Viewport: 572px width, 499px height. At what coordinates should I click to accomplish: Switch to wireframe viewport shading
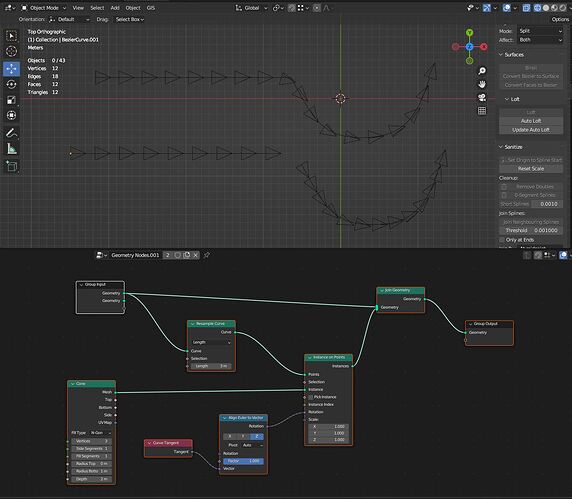pyautogui.click(x=537, y=8)
